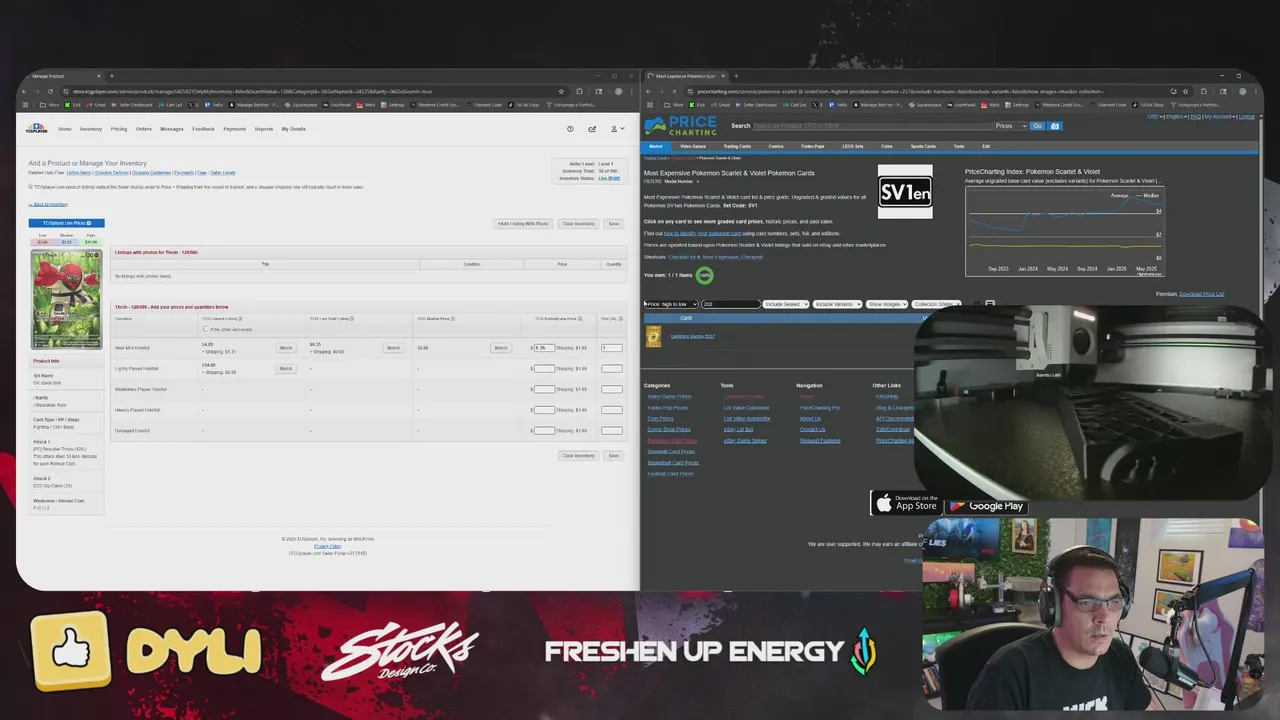The width and height of the screenshot is (1280, 720).
Task: Open Lot Value Calculator footer link
Action: (746, 407)
